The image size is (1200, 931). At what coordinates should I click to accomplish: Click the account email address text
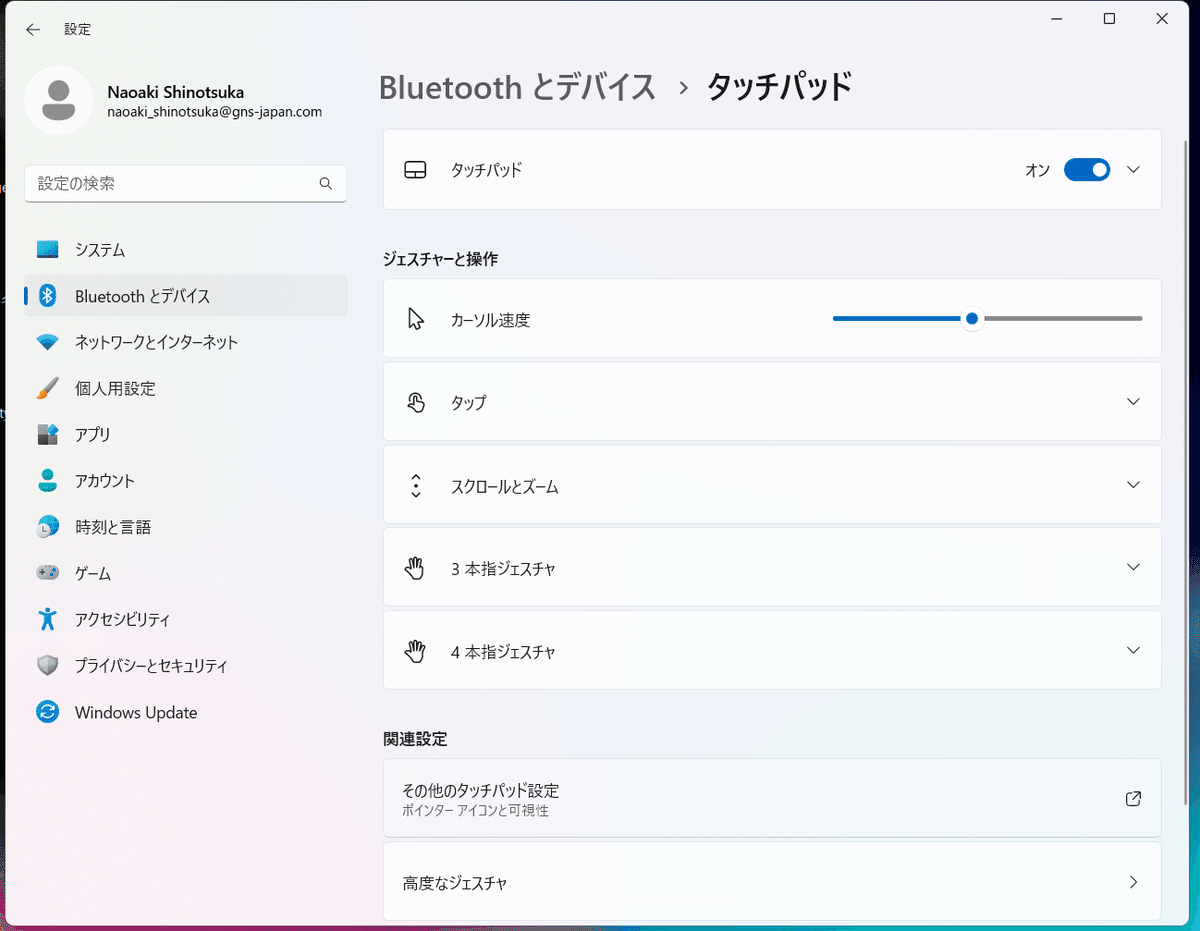click(x=215, y=112)
